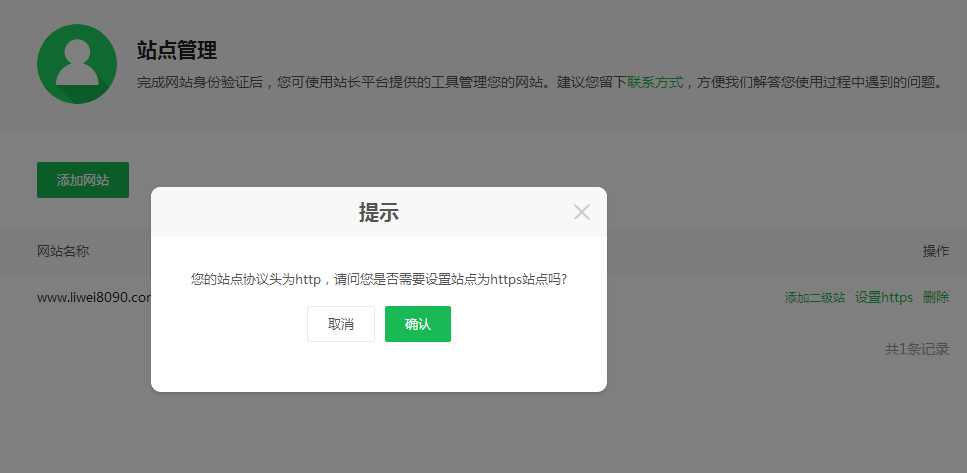Click the 共1条记录 record count
The image size is (967, 473).
point(917,349)
